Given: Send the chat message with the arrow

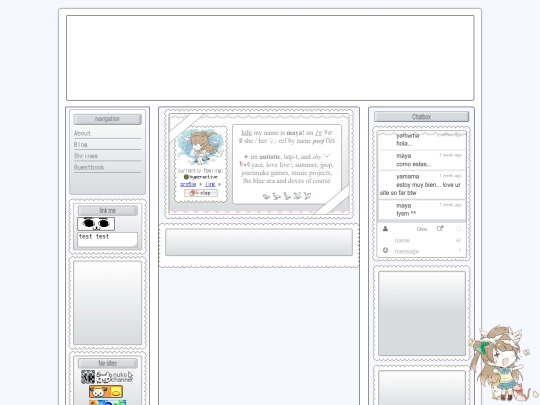Looking at the screenshot, I should [x=459, y=250].
